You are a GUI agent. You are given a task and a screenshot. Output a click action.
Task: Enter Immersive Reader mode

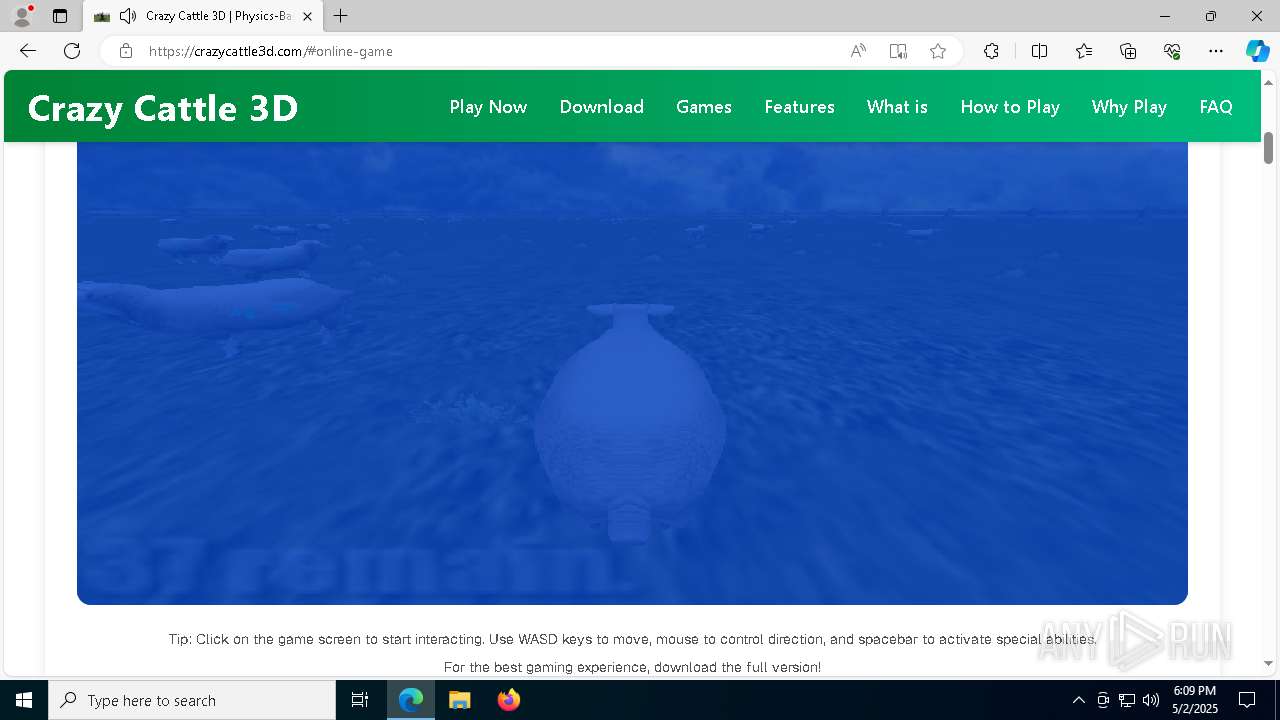[x=898, y=51]
